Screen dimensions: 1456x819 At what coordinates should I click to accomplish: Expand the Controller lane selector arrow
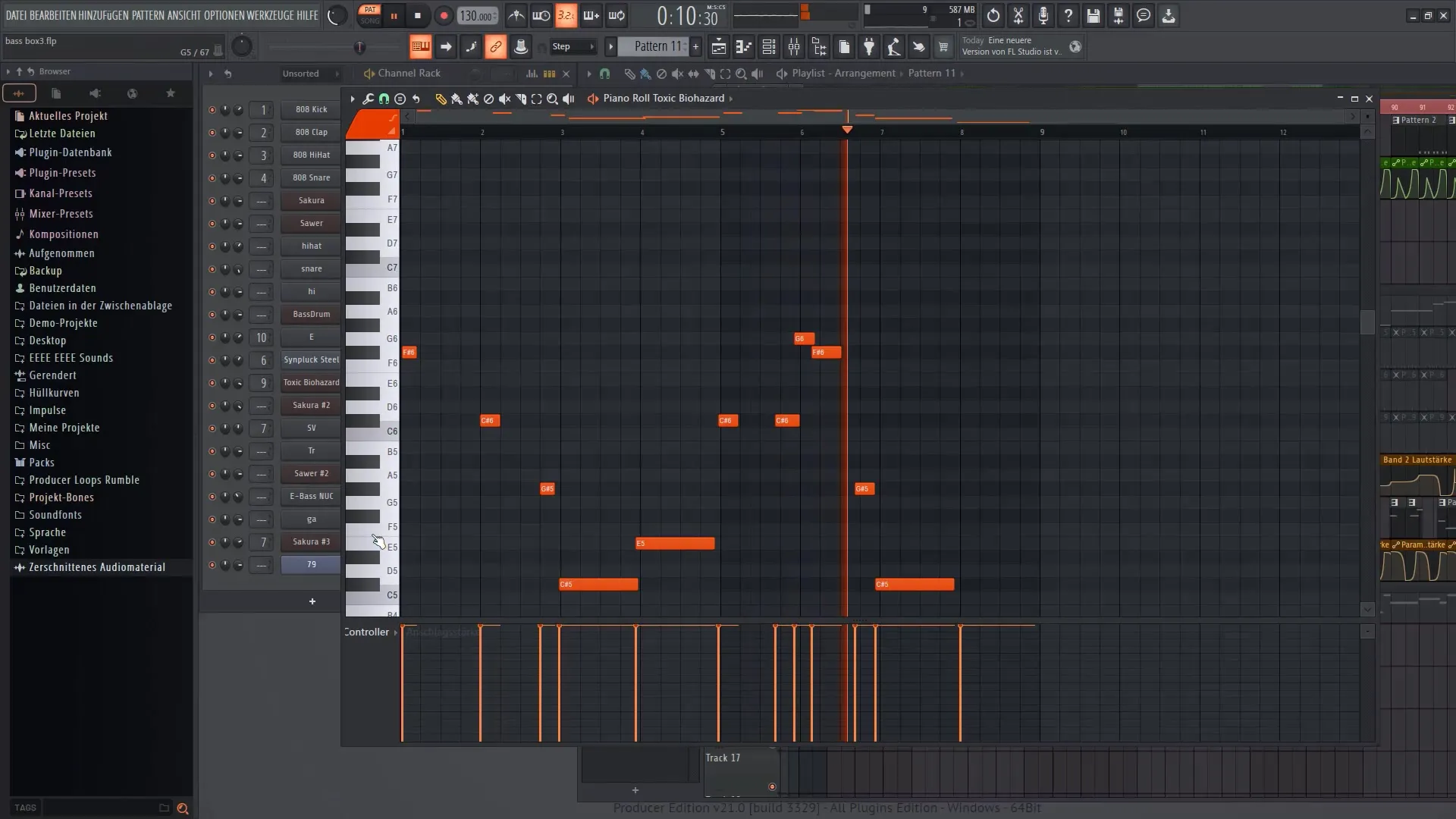tap(395, 632)
